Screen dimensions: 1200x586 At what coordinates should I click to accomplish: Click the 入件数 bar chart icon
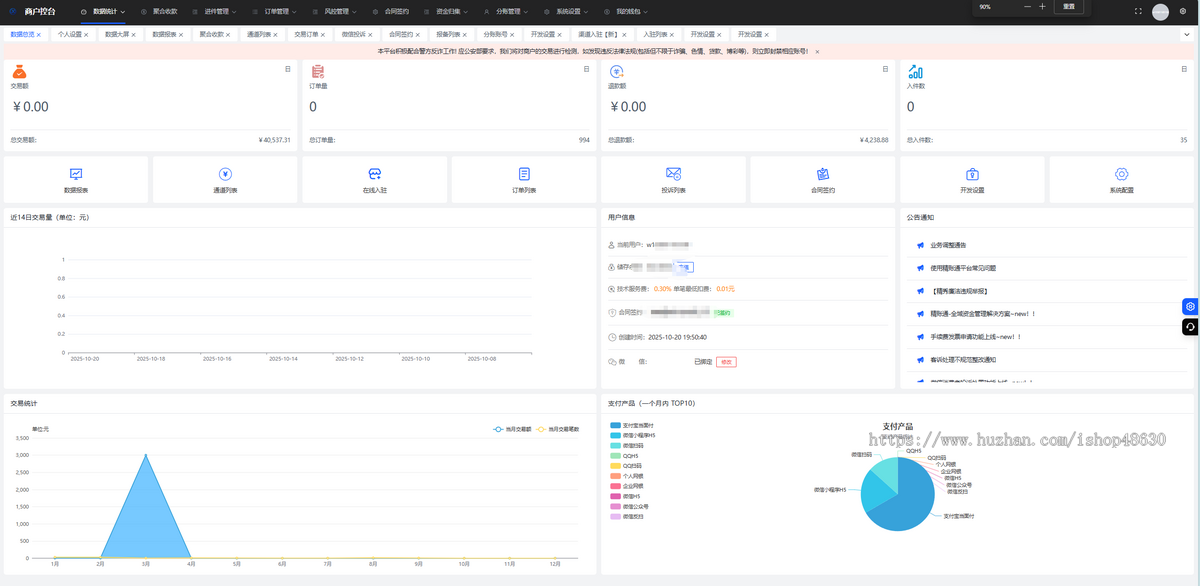pos(915,72)
